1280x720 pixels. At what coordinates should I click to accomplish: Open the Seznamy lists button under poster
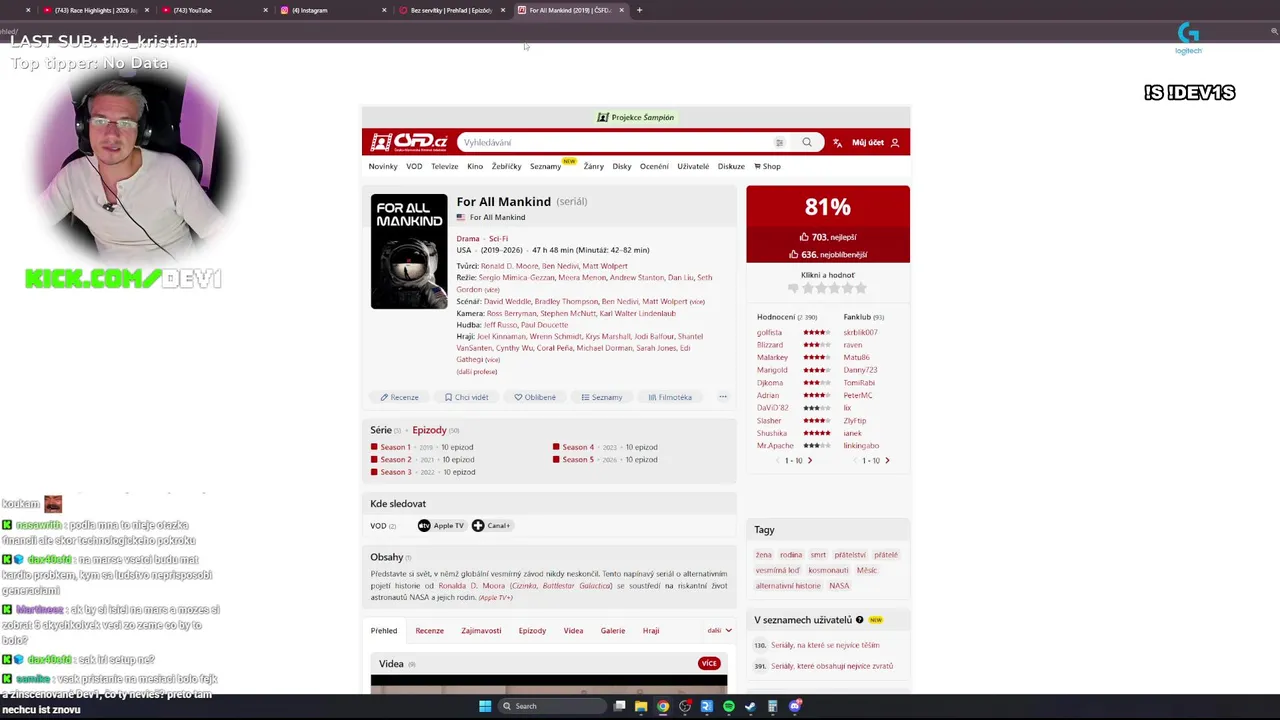(x=602, y=397)
